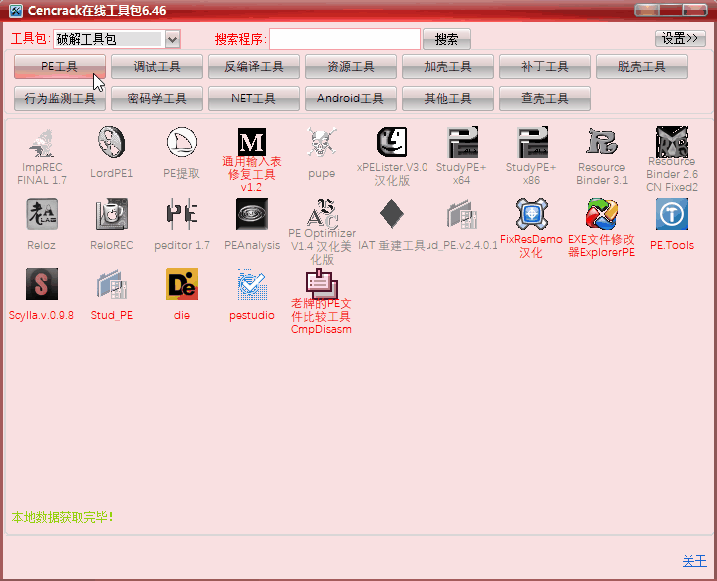The image size is (717, 581).
Task: Switch to the 行为监测工具 category
Action: [x=60, y=98]
